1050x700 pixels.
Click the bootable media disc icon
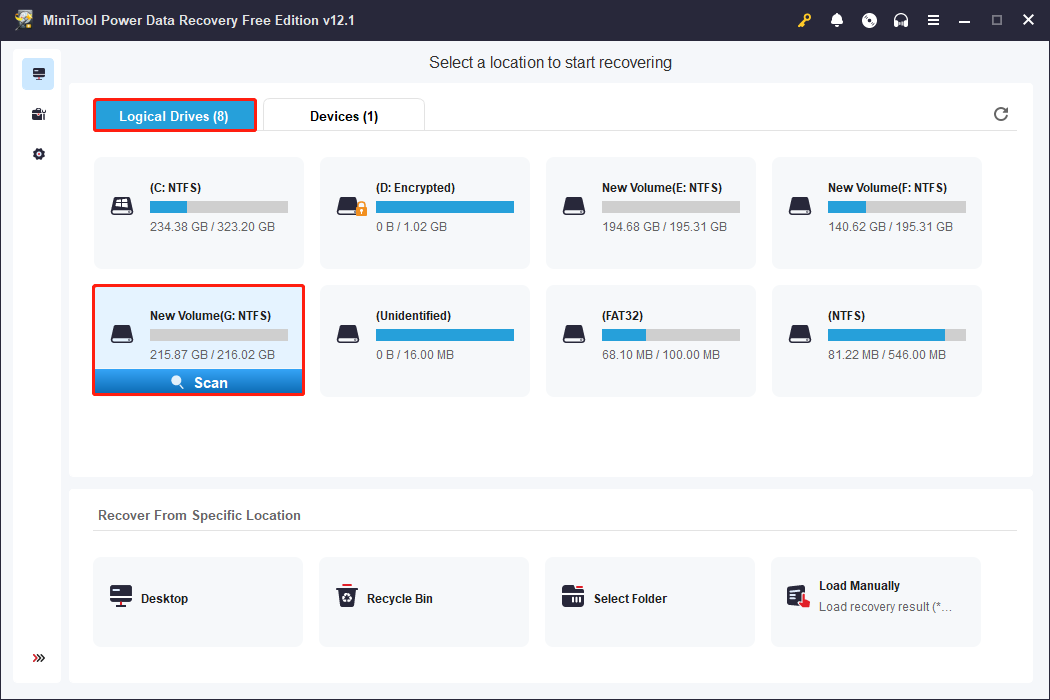point(869,20)
